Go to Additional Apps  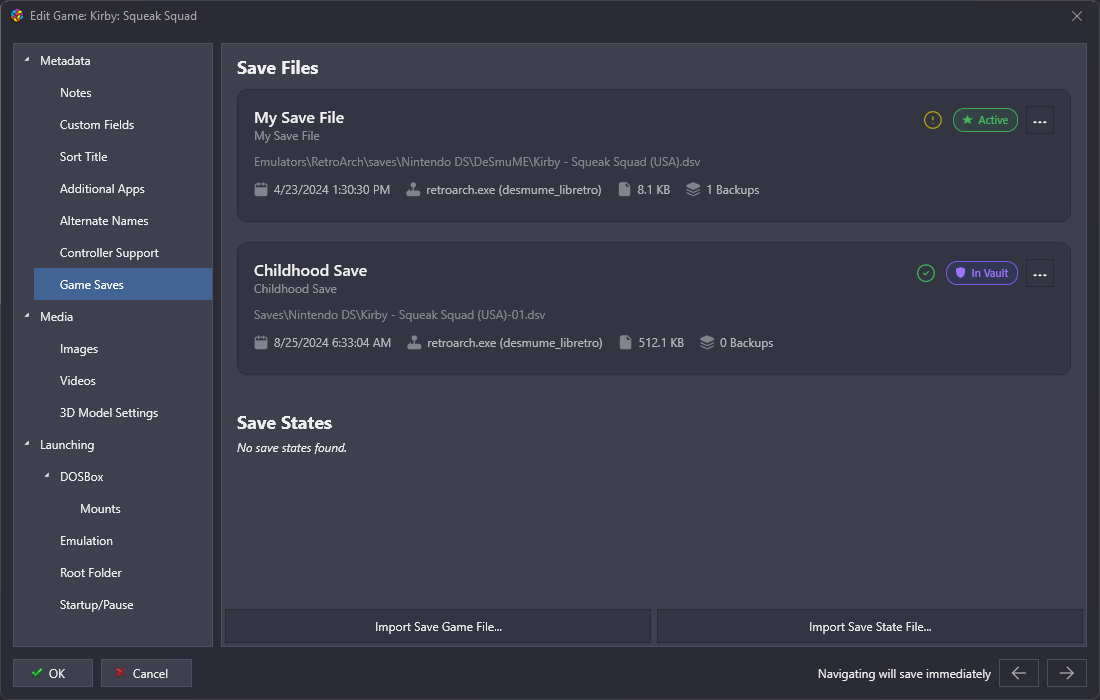102,189
